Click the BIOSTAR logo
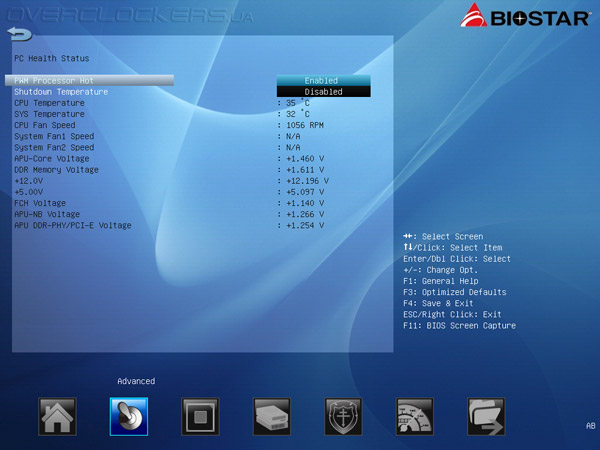 (525, 16)
